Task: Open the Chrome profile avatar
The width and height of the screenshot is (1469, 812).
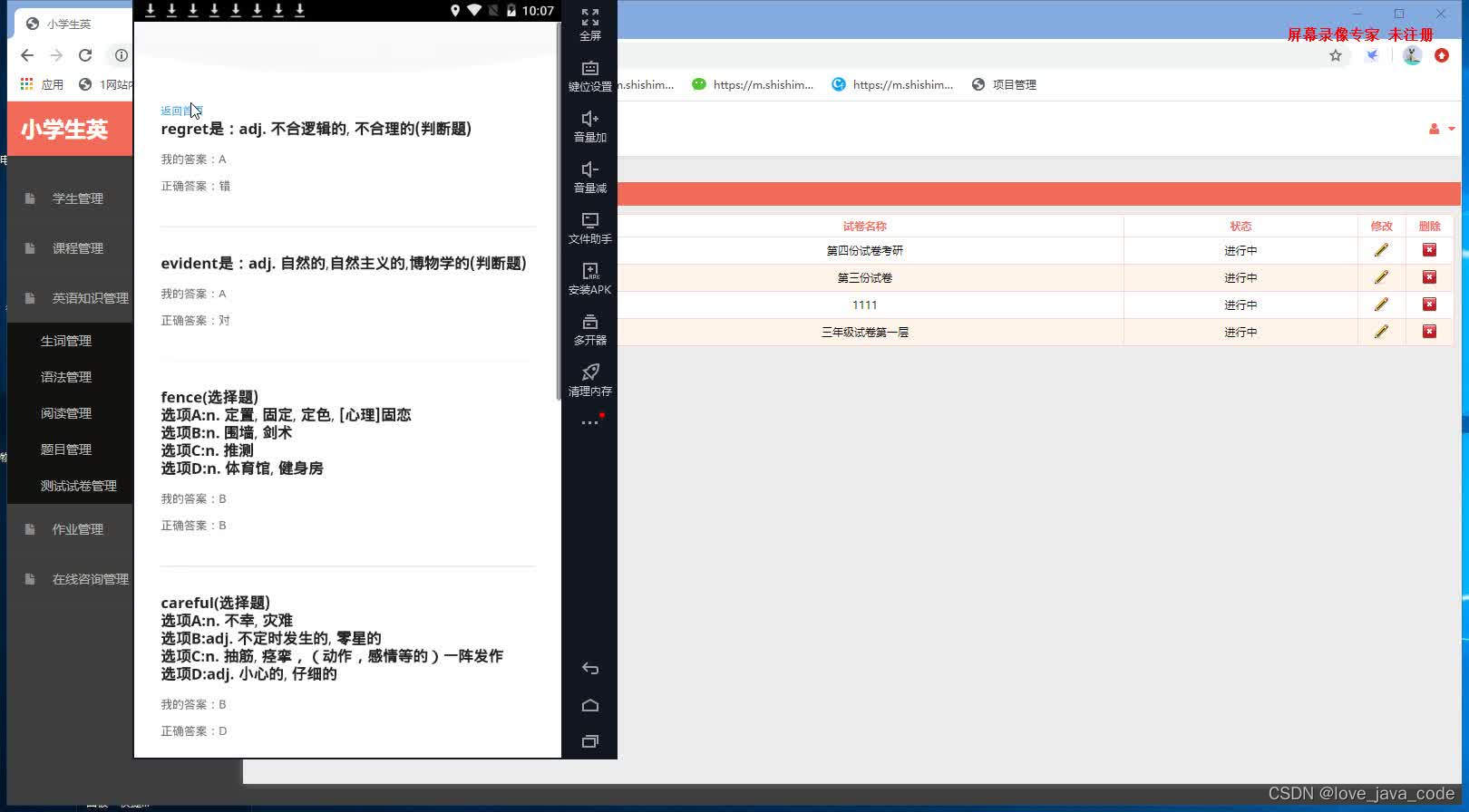Action: (1412, 55)
